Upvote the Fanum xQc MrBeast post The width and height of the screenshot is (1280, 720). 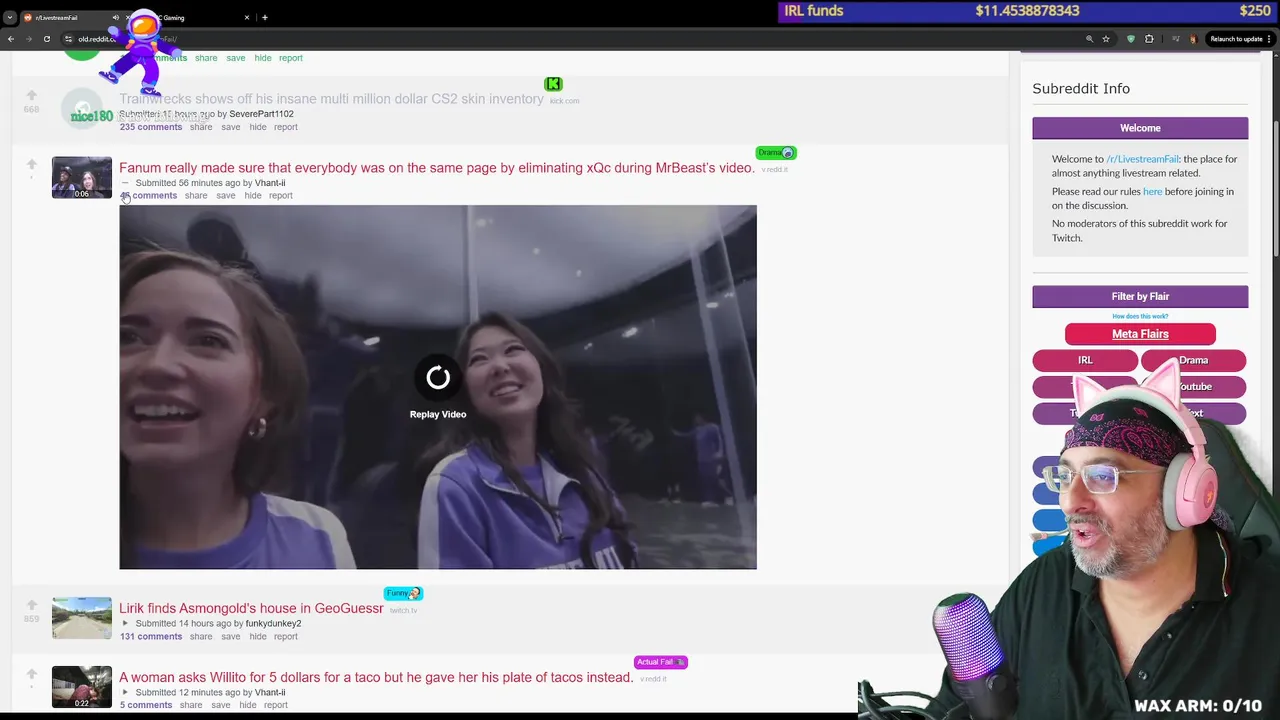click(31, 164)
